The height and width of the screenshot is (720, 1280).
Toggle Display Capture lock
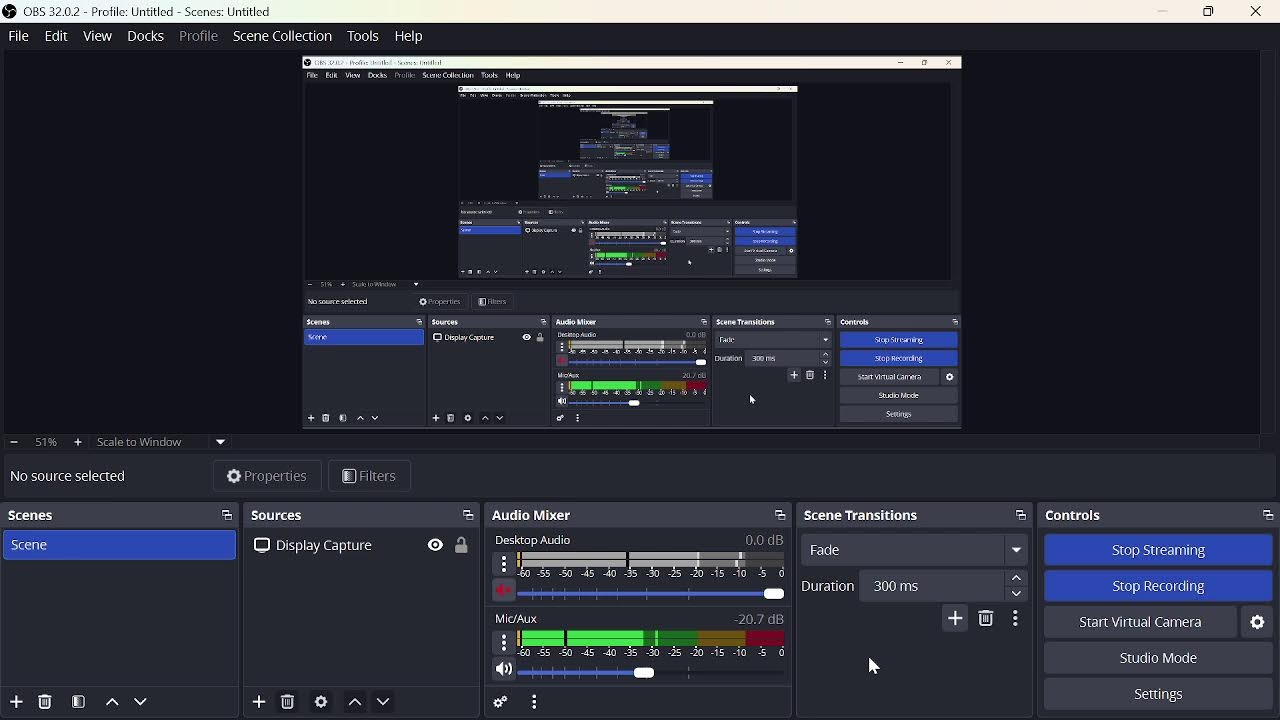click(462, 546)
